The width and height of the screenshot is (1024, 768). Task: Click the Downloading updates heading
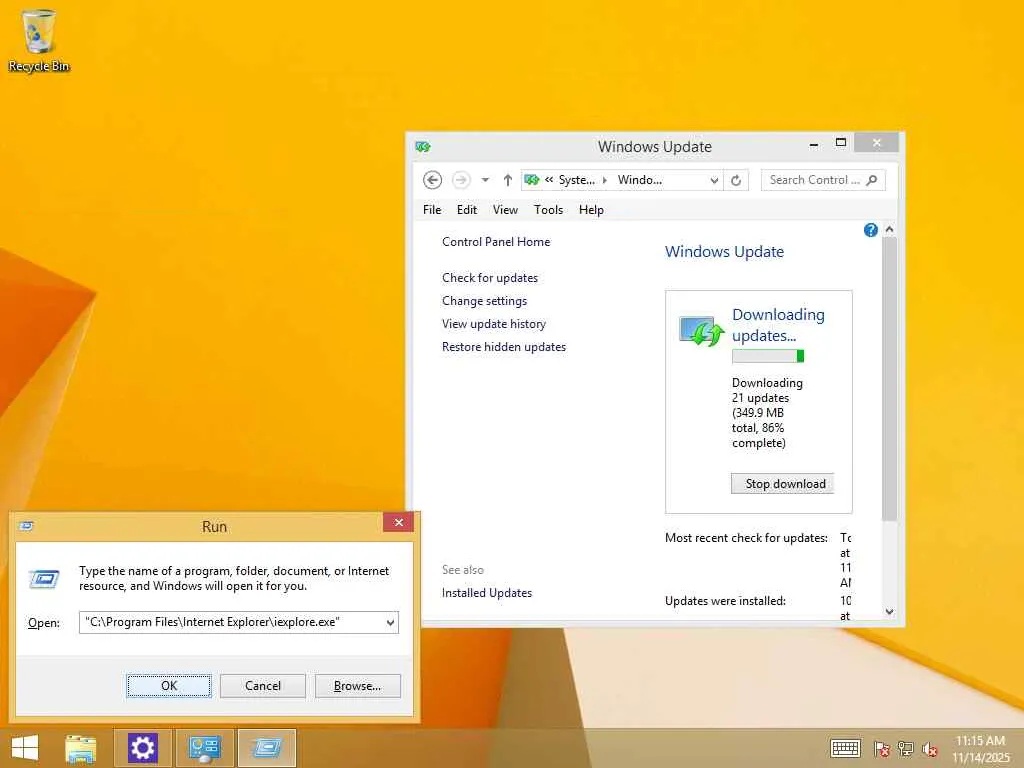(x=778, y=325)
